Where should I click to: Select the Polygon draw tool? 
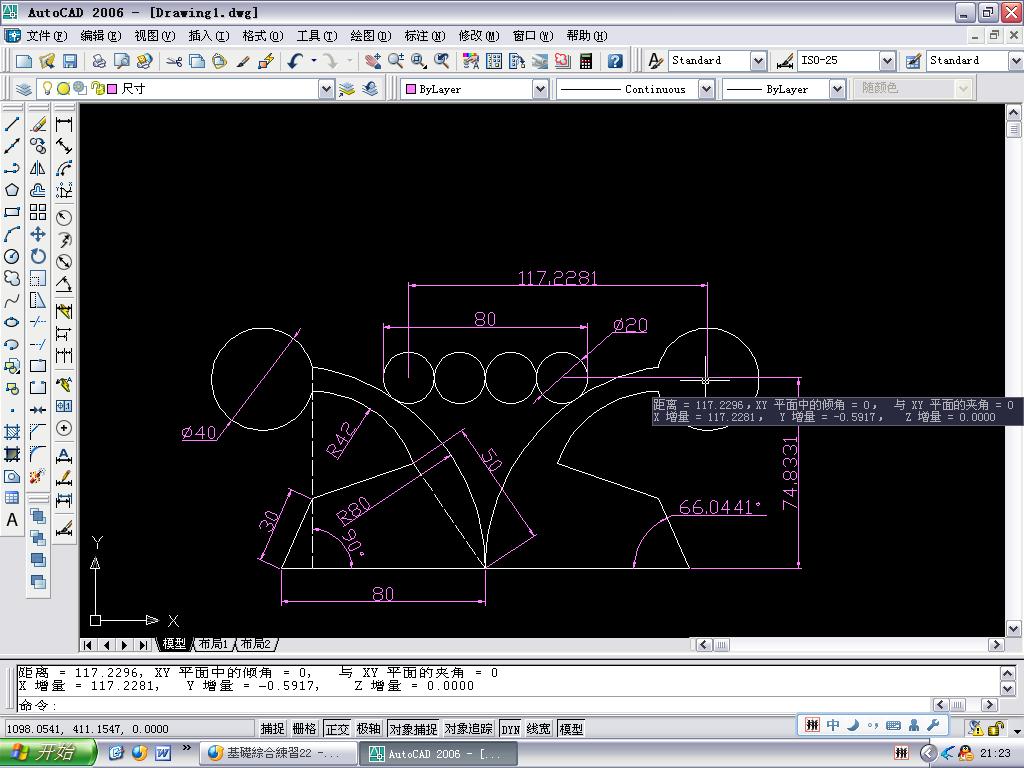(12, 190)
